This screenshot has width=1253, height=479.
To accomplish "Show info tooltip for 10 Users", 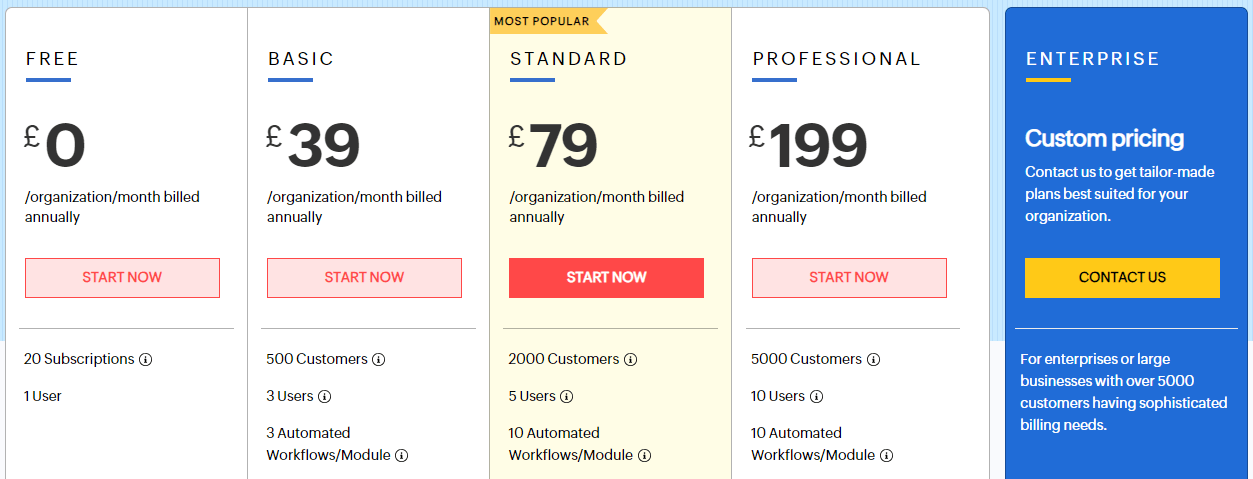I will click(816, 397).
